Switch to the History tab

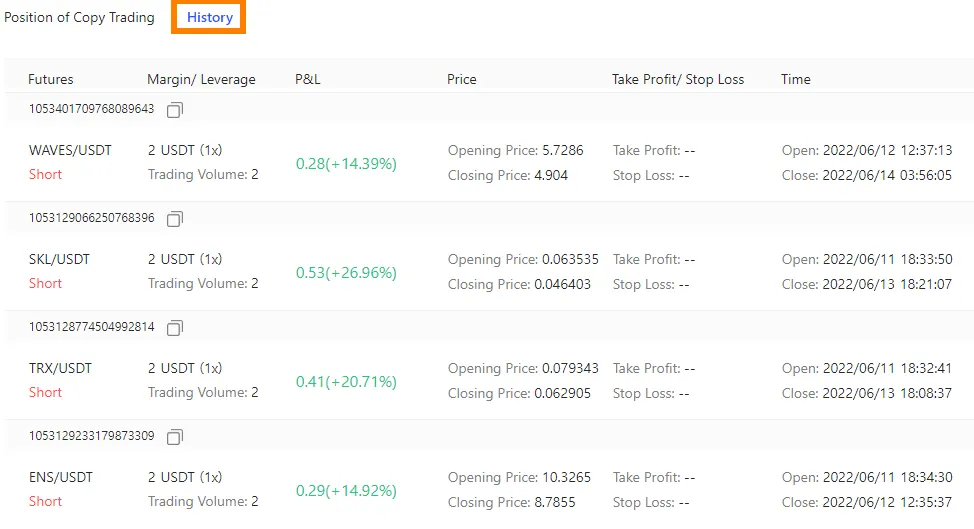[x=210, y=18]
